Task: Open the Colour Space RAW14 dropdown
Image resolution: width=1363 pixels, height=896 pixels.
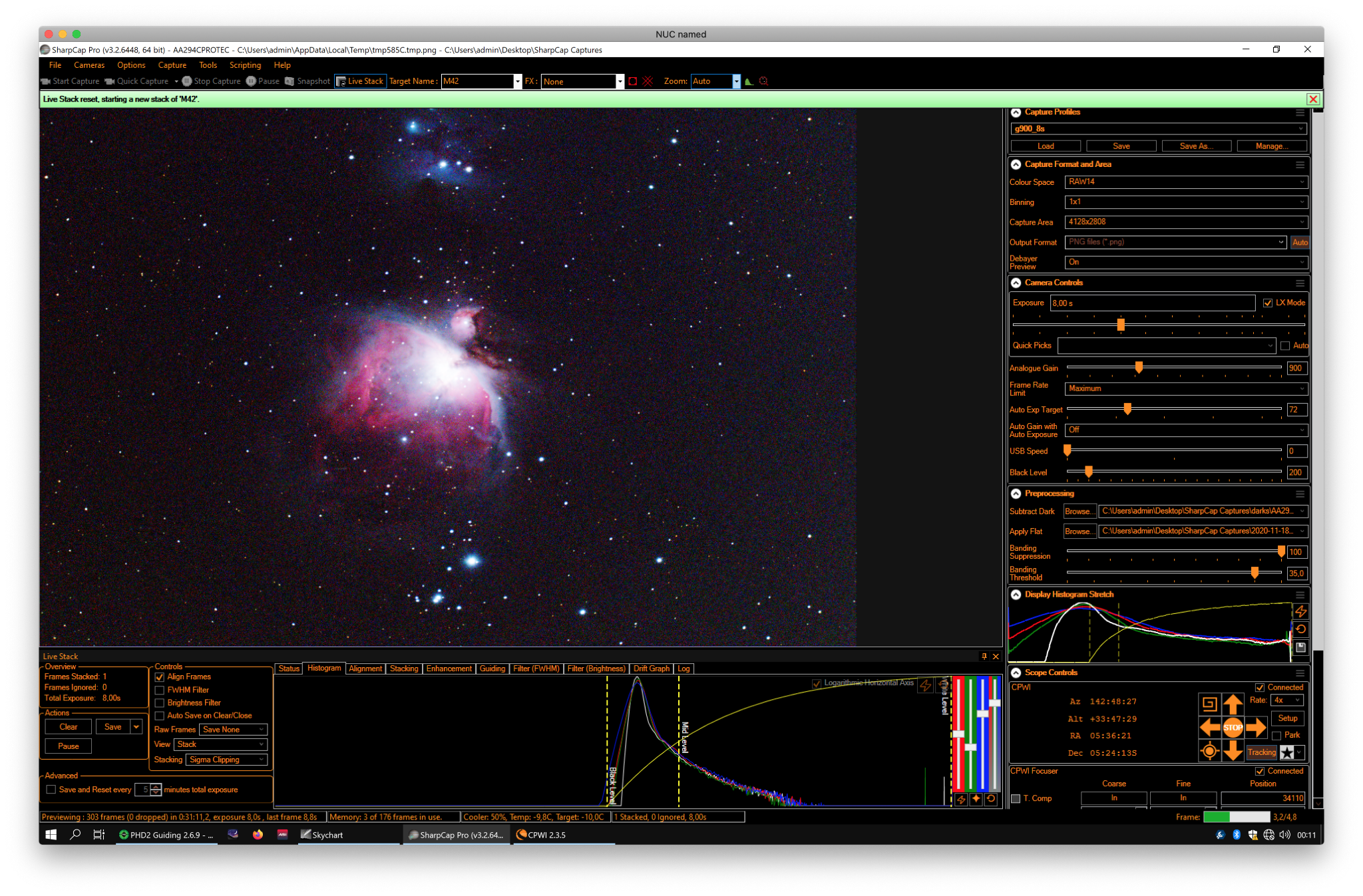Action: tap(1186, 182)
